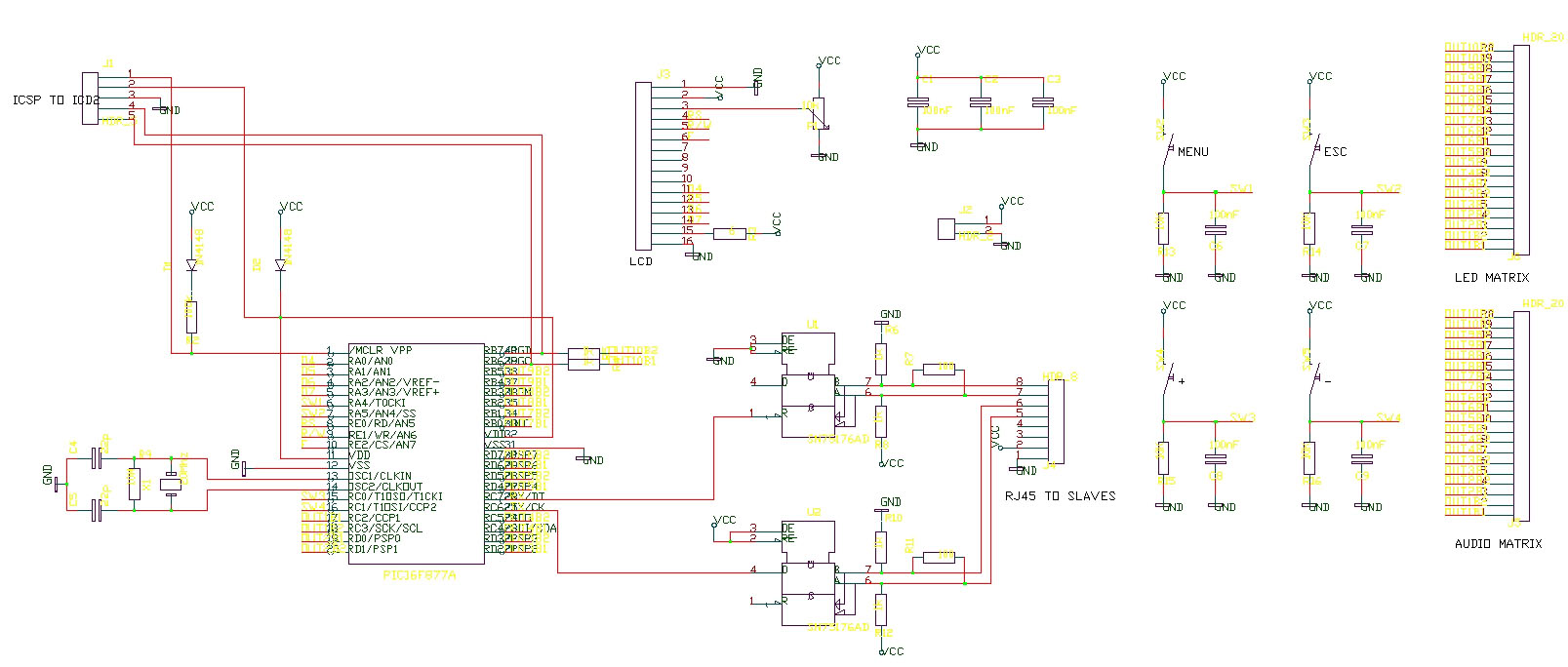Image resolution: width=1568 pixels, height=667 pixels.
Task: Select the left 1N4148 diode D1
Action: [x=191, y=265]
